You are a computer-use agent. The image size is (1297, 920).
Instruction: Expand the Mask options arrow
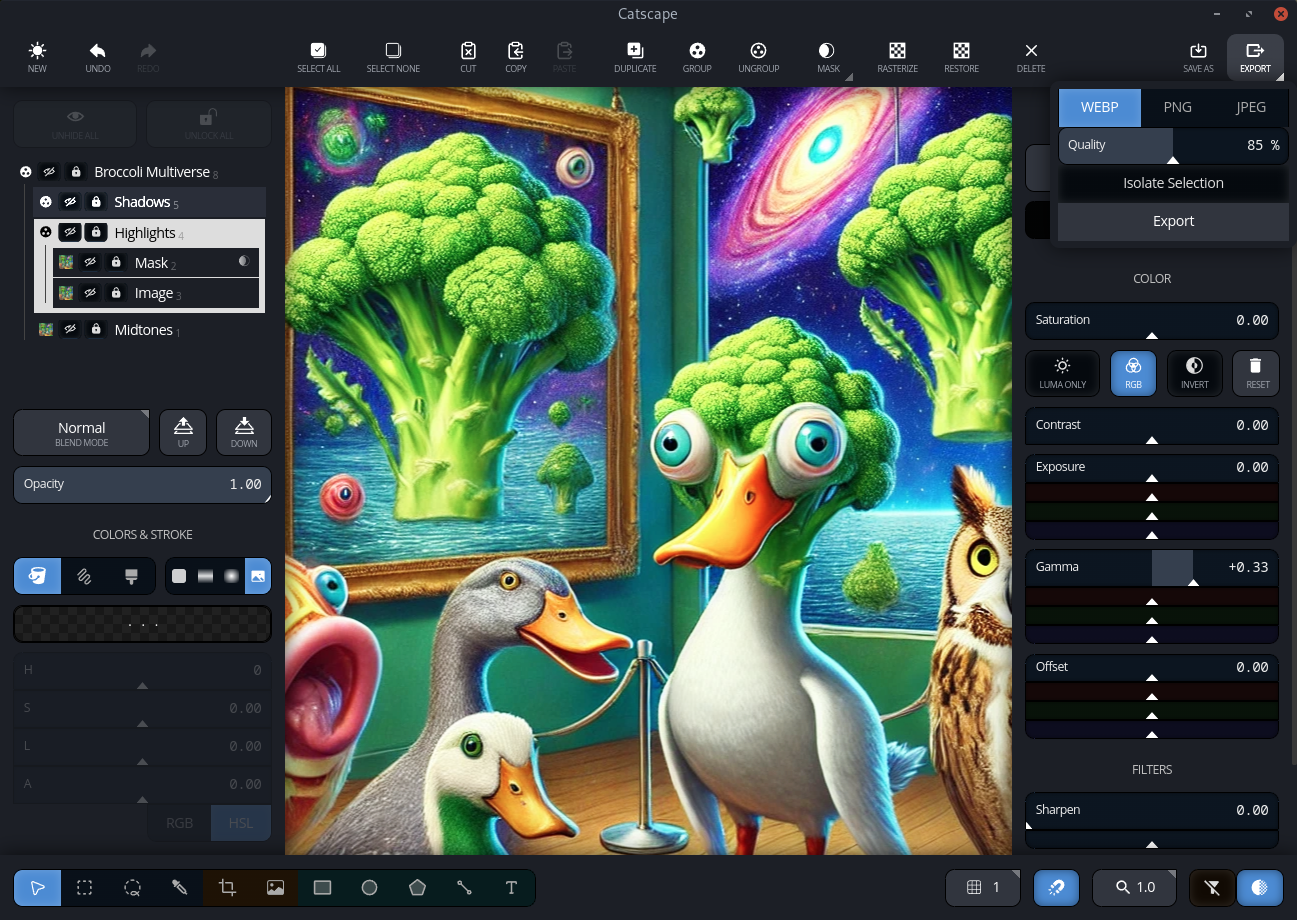pos(849,77)
